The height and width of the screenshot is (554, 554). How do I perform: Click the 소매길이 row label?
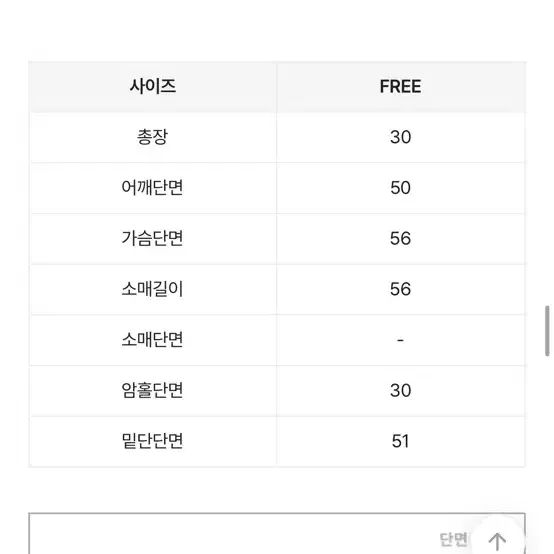click(153, 289)
